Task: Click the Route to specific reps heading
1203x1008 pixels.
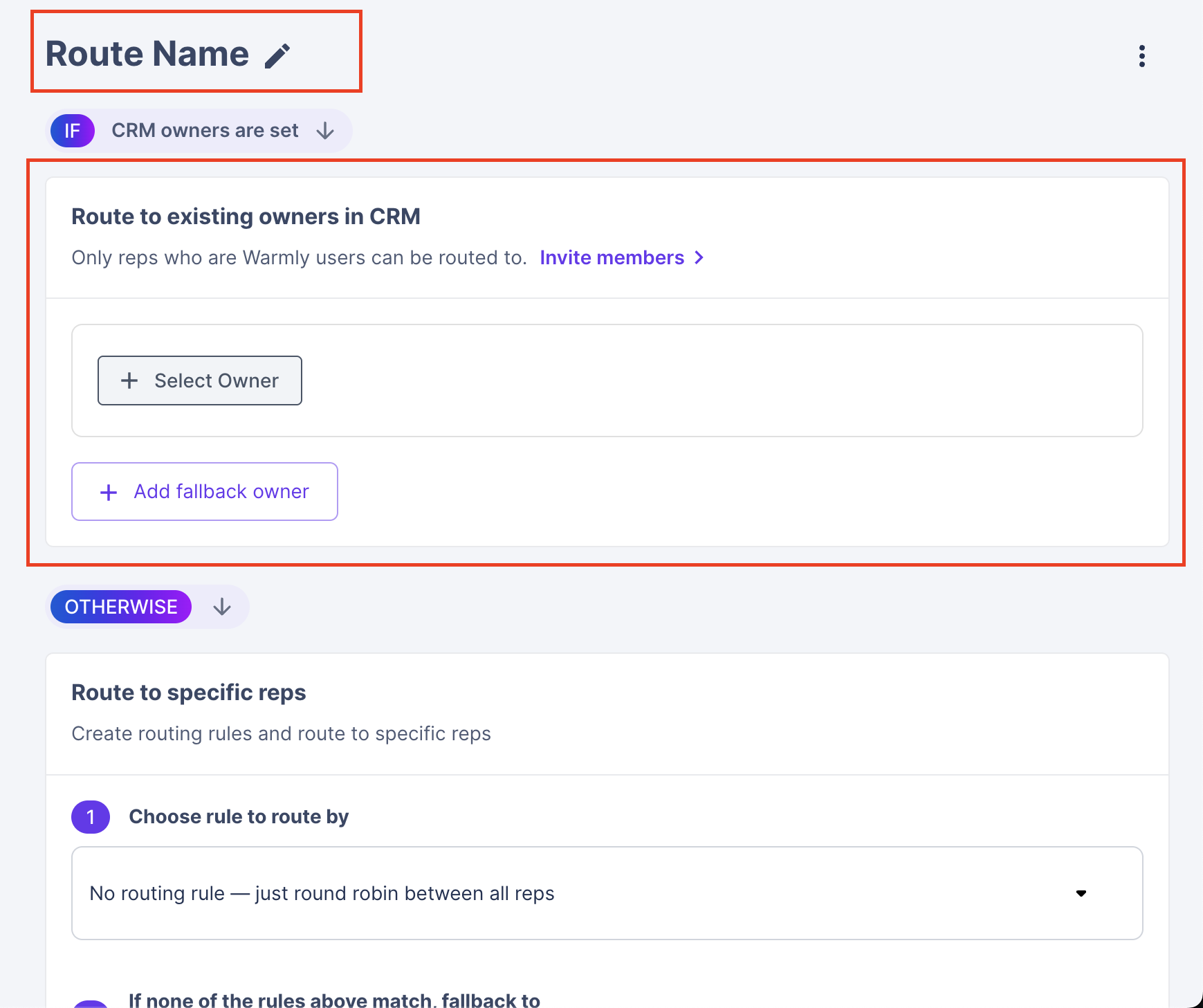Action: click(189, 693)
